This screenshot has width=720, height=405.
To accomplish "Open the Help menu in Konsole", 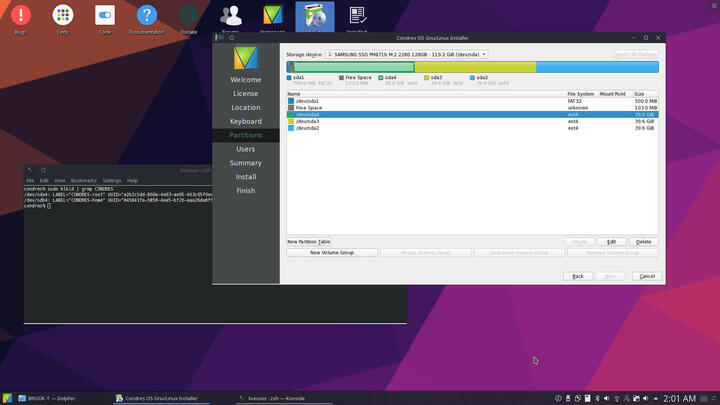I will coord(132,180).
